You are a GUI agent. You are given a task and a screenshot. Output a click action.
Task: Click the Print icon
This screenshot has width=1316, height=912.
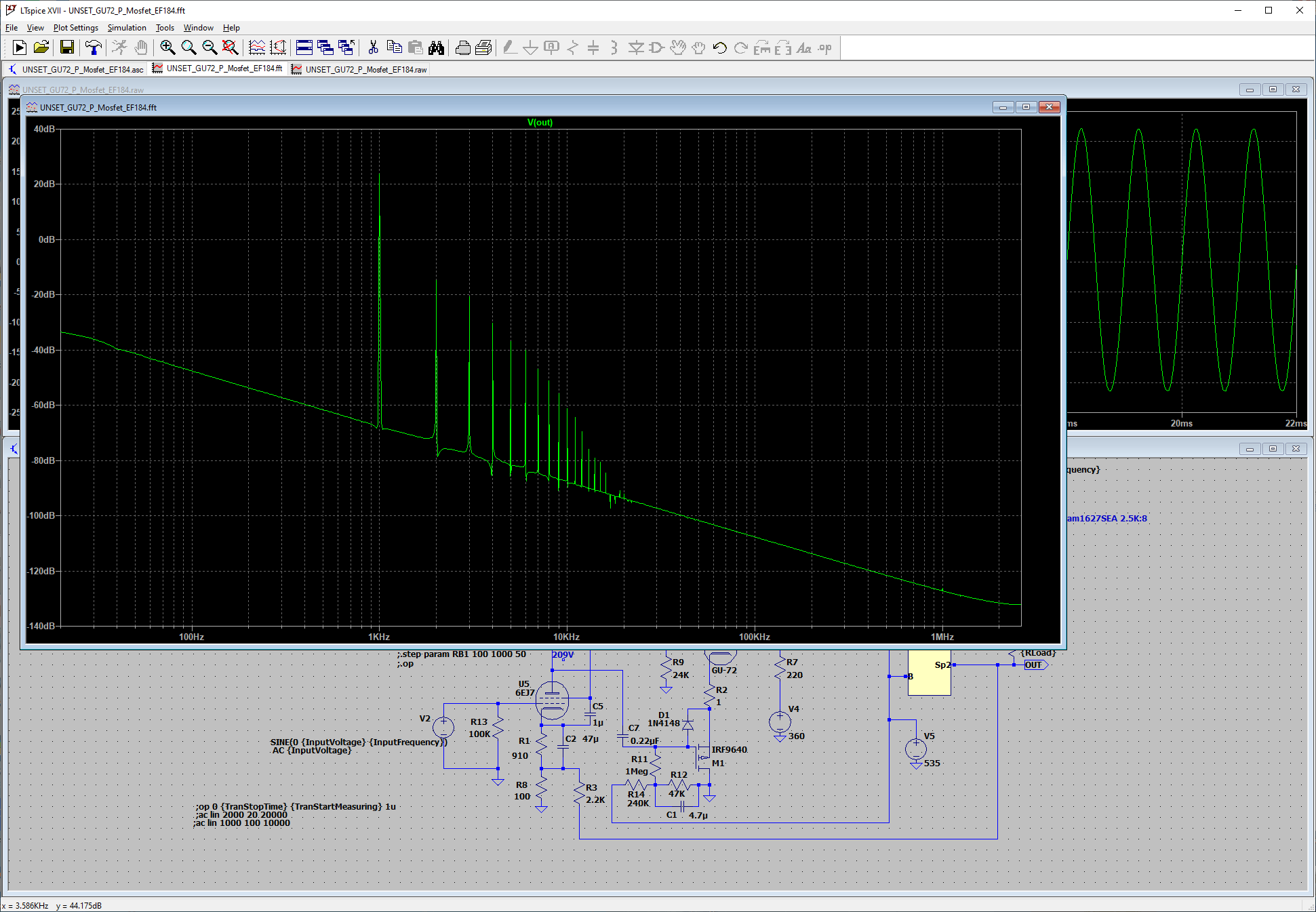(462, 47)
